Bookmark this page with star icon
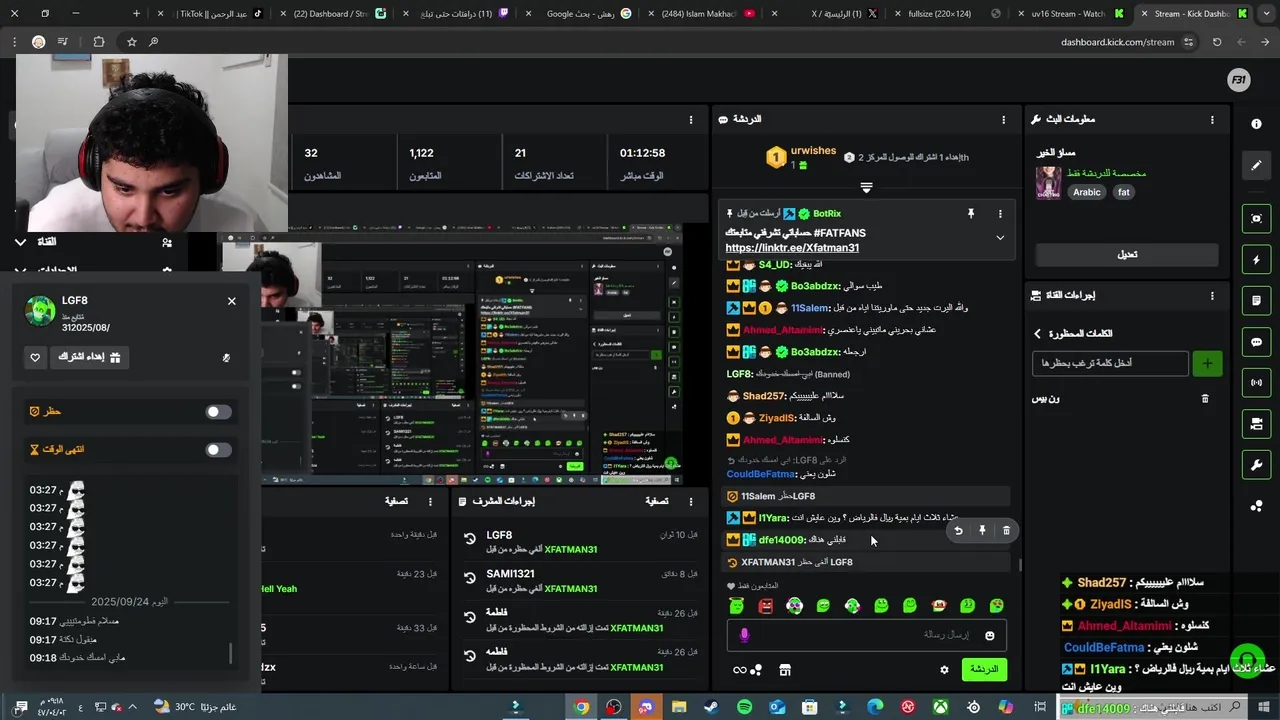1280x720 pixels. point(131,42)
